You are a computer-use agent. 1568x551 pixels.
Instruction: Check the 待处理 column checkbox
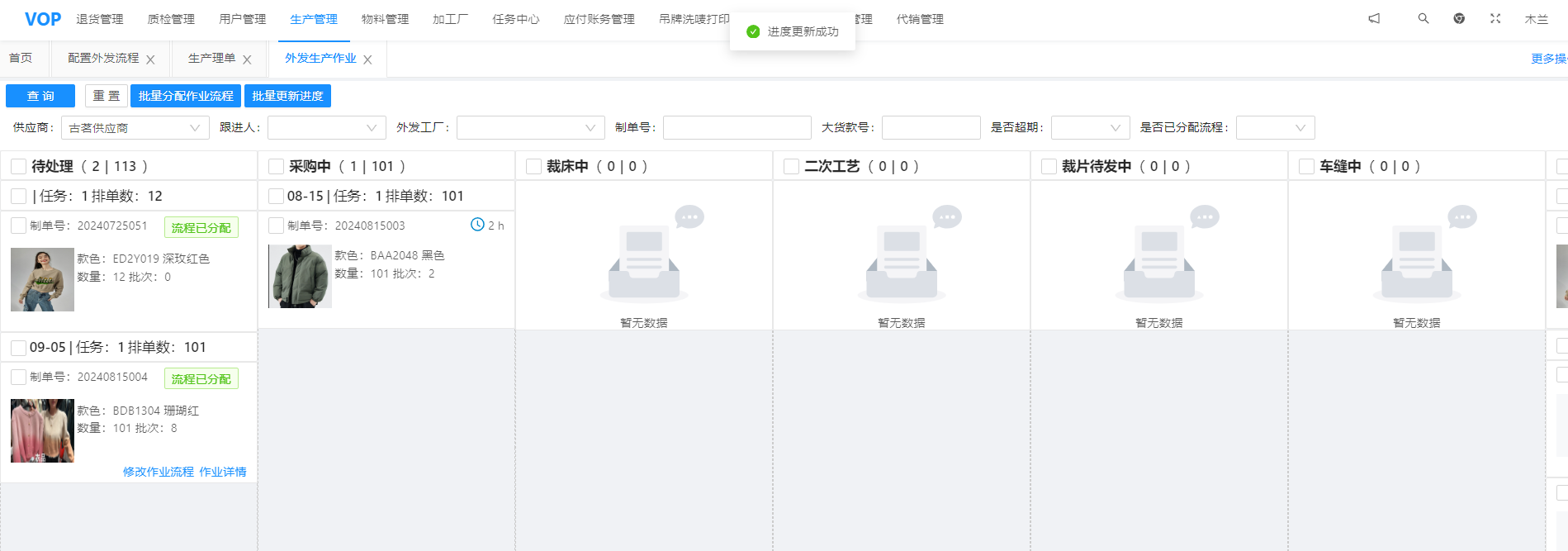(18, 167)
